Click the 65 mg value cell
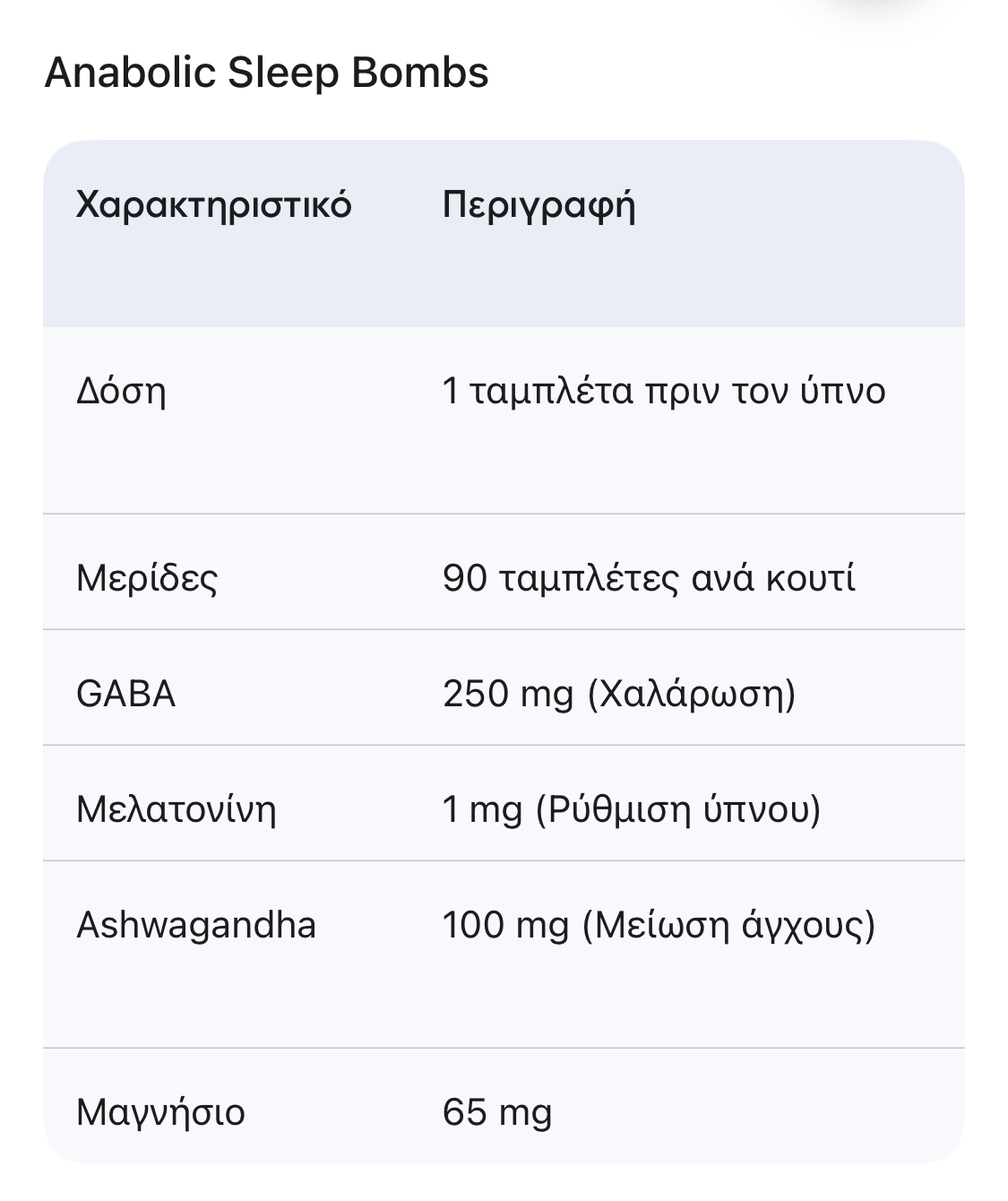The image size is (1008, 1201). click(x=497, y=1112)
